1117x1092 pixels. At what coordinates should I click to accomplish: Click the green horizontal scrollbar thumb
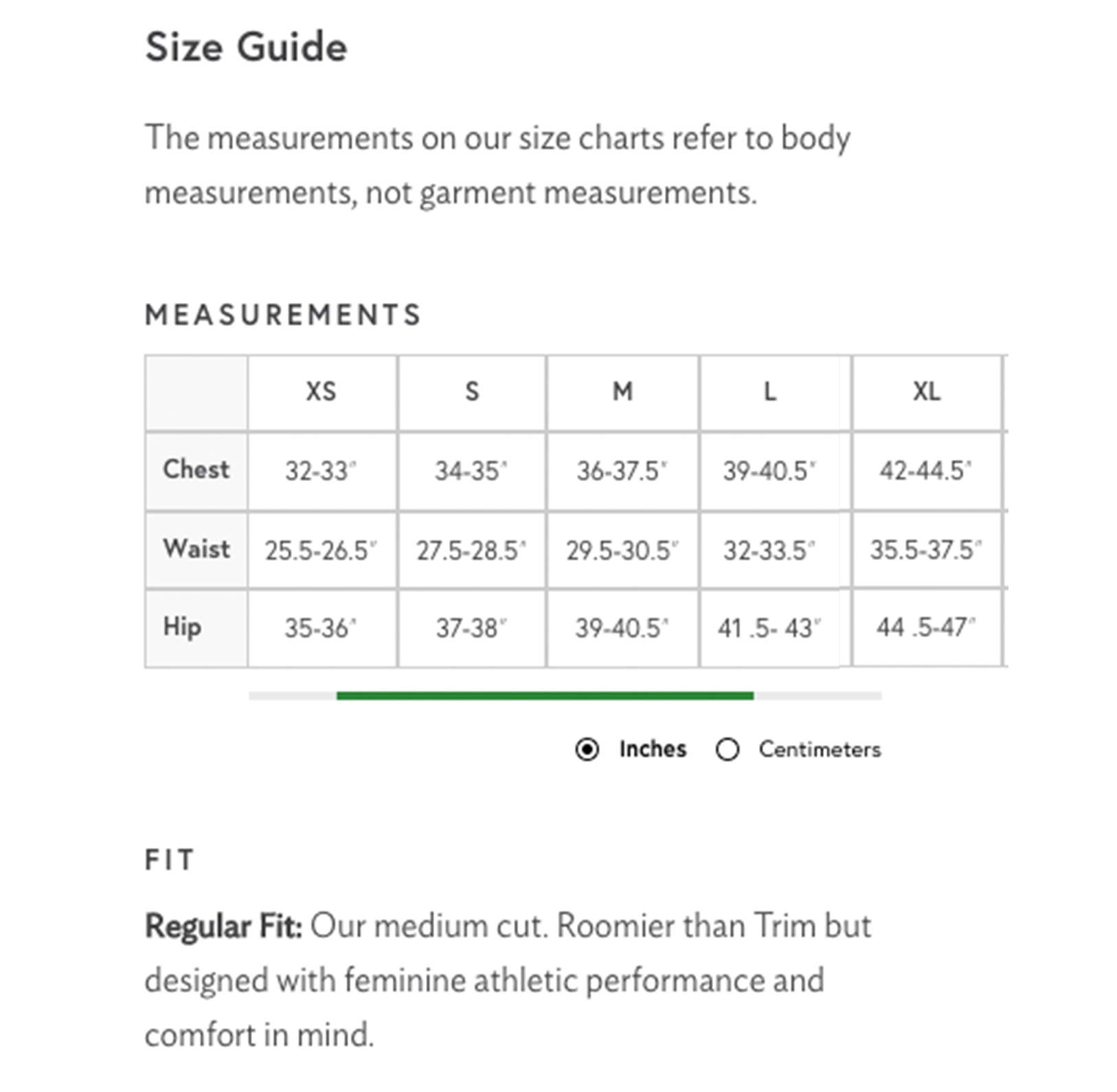tap(545, 696)
